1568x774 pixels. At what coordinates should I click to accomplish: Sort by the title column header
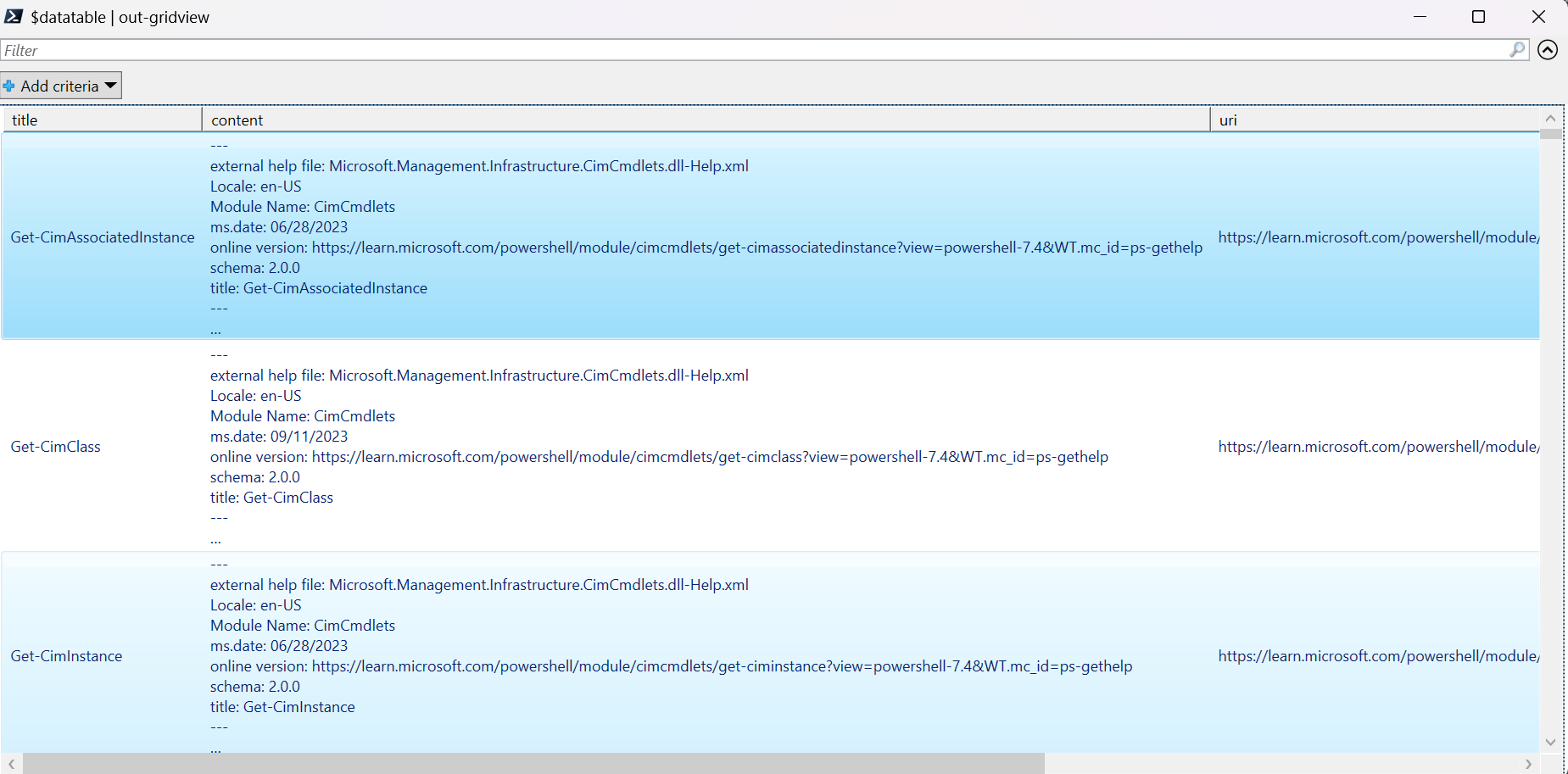point(102,120)
